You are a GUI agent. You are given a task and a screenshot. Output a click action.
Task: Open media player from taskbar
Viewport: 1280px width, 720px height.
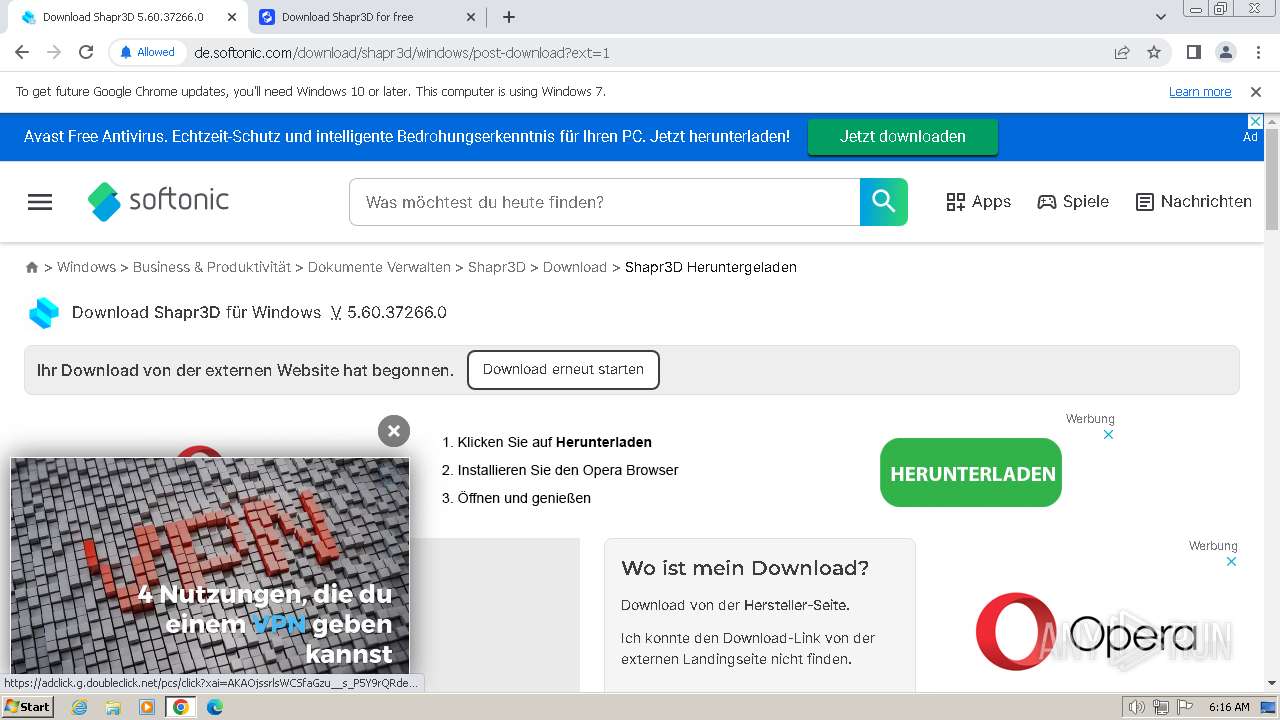(147, 707)
